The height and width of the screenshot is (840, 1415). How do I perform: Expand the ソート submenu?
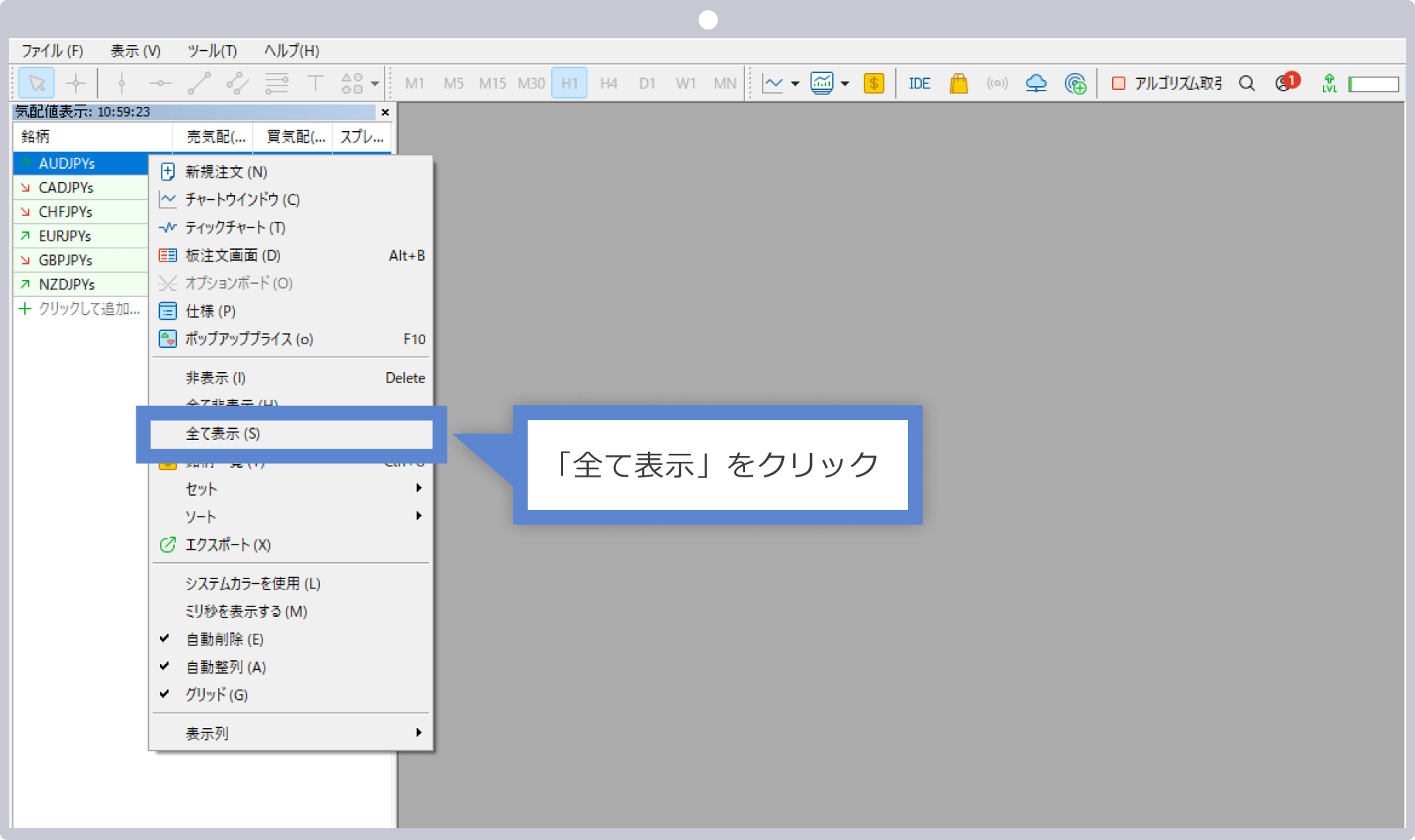point(291,517)
